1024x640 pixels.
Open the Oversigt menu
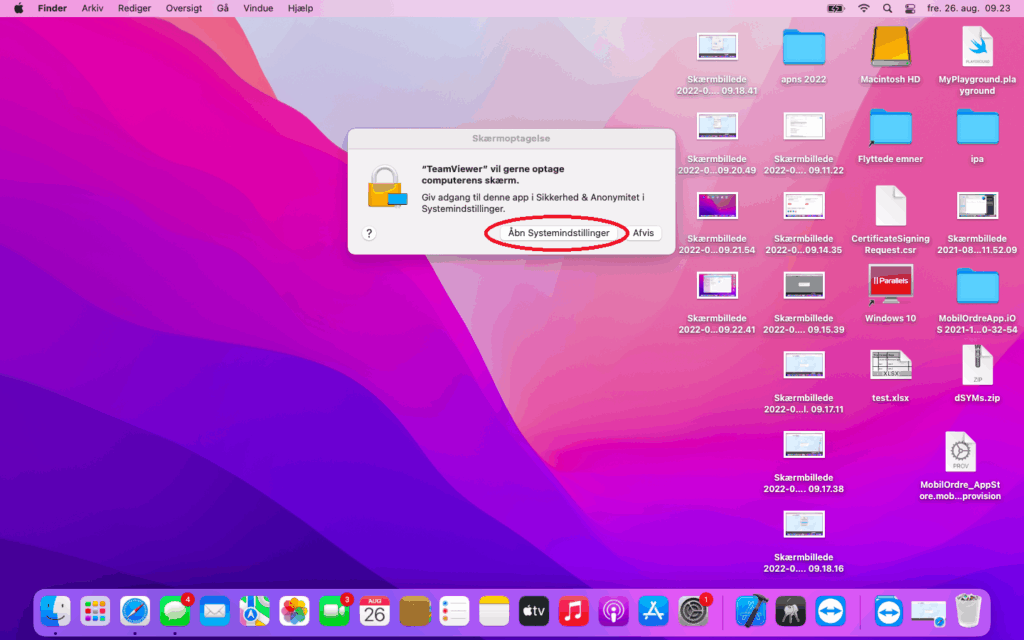click(x=183, y=8)
